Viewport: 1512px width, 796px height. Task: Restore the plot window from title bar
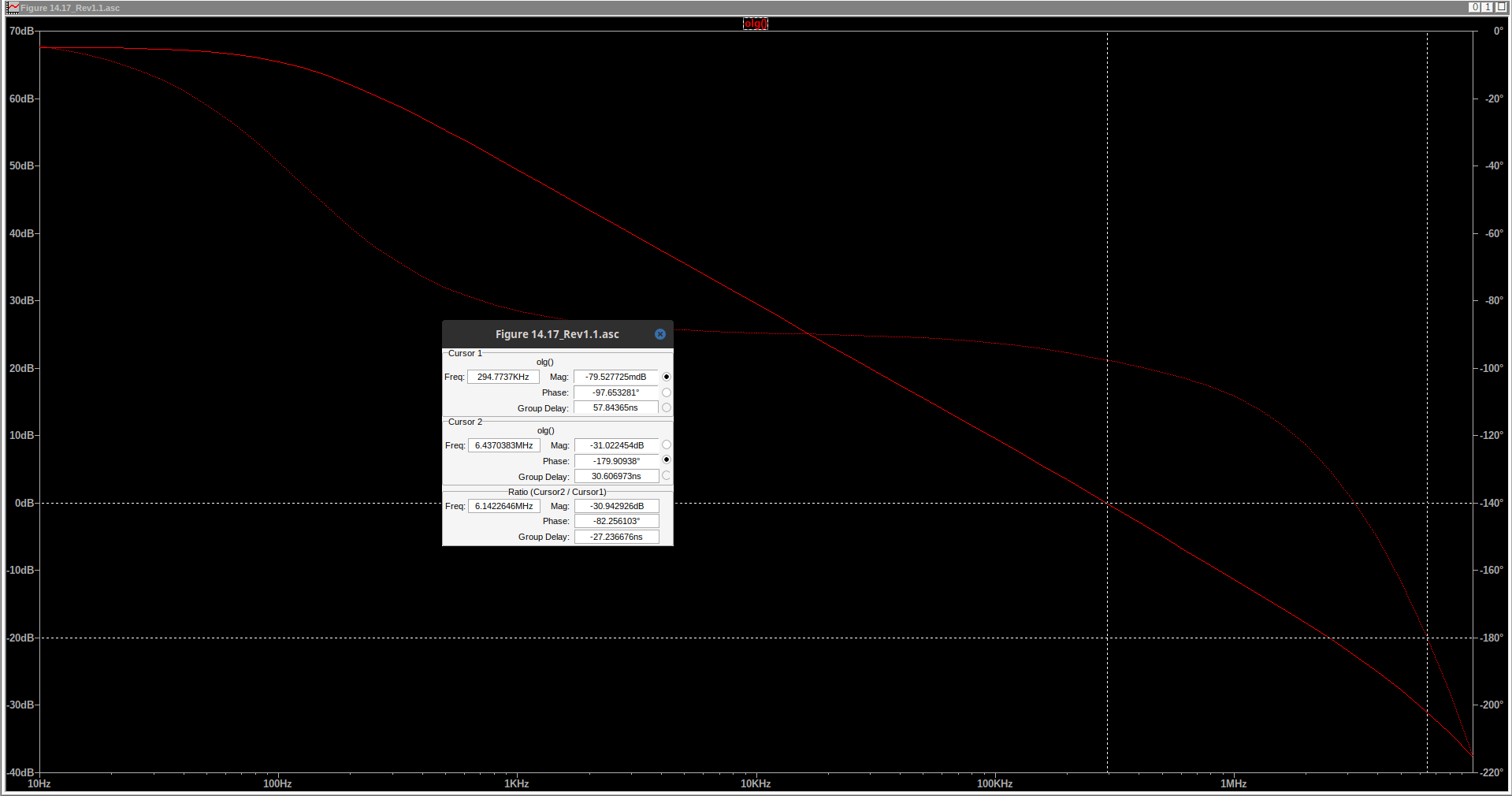point(1488,7)
